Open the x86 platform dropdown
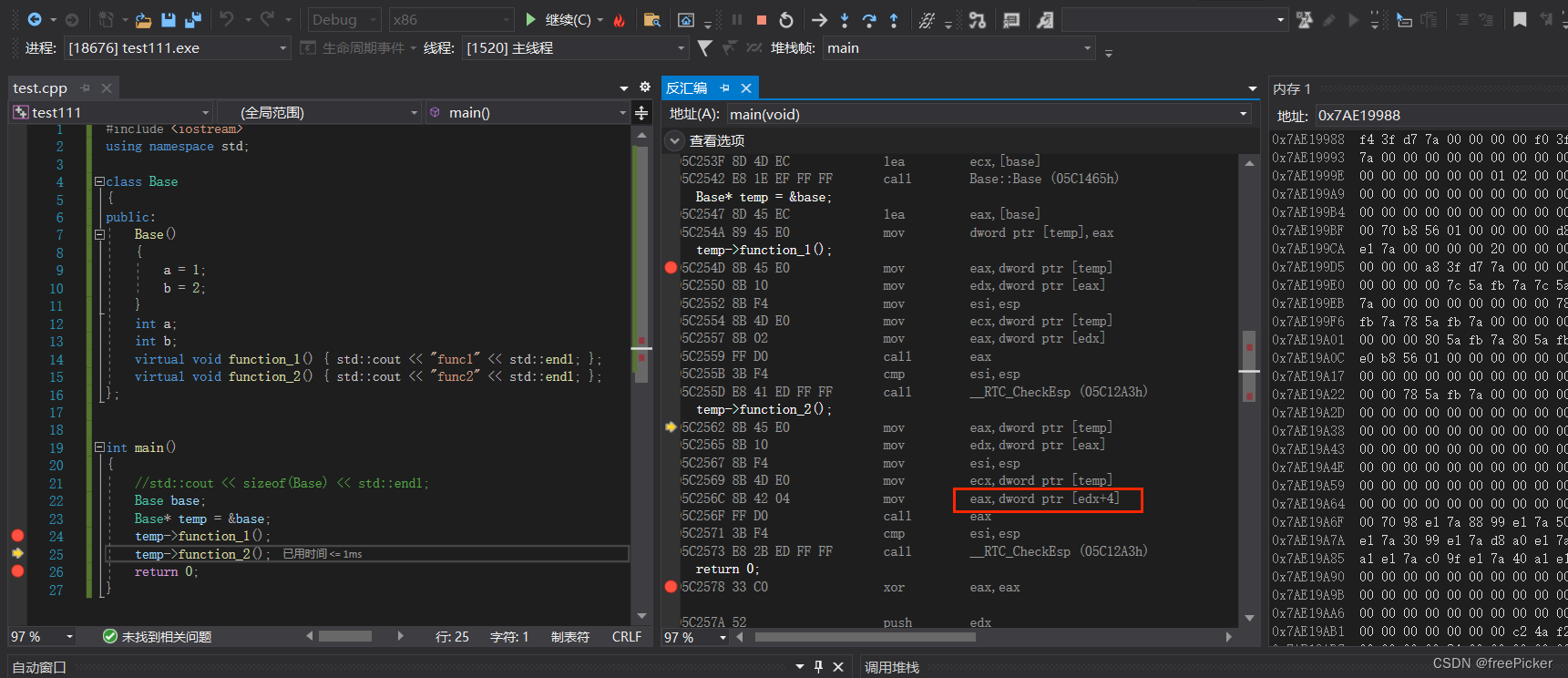Image resolution: width=1568 pixels, height=678 pixels. click(x=451, y=19)
